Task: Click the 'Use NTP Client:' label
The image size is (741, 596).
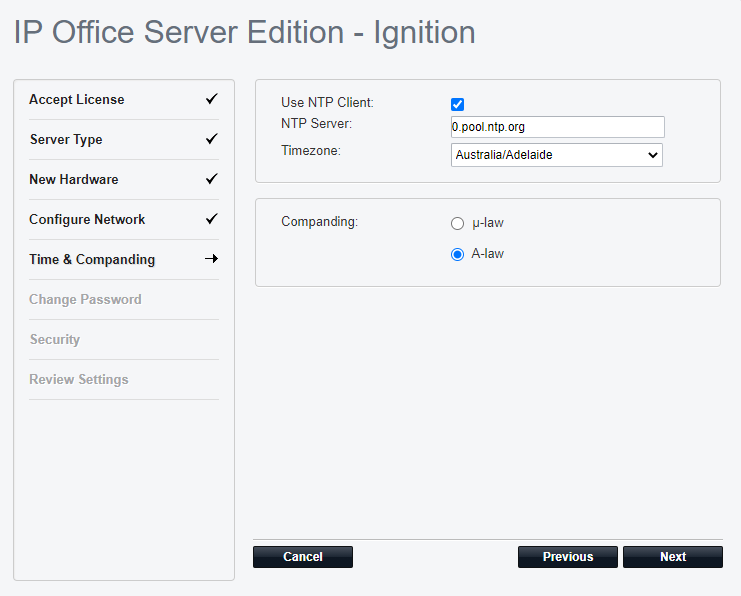Action: pyautogui.click(x=327, y=103)
